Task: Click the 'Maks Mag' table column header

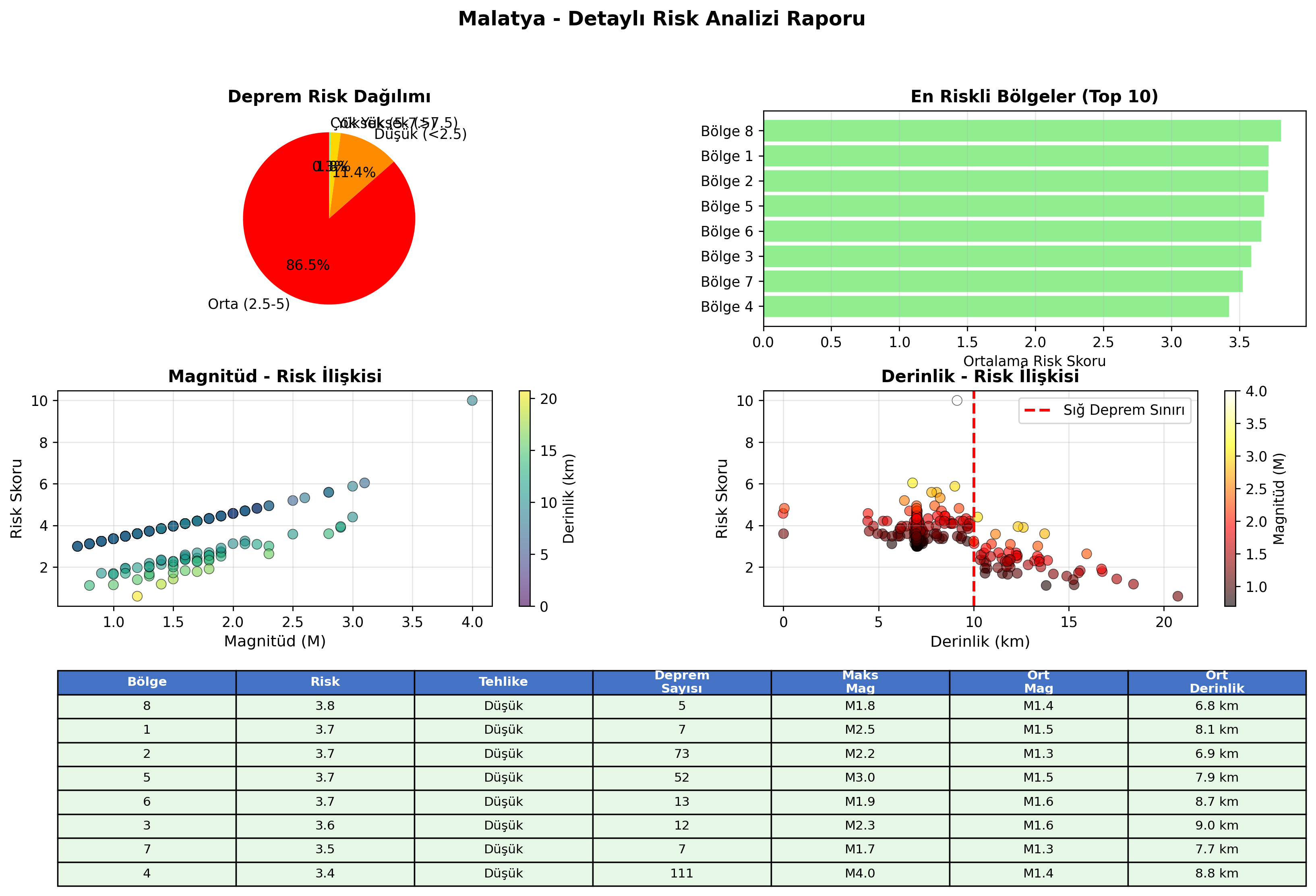Action: pos(860,682)
